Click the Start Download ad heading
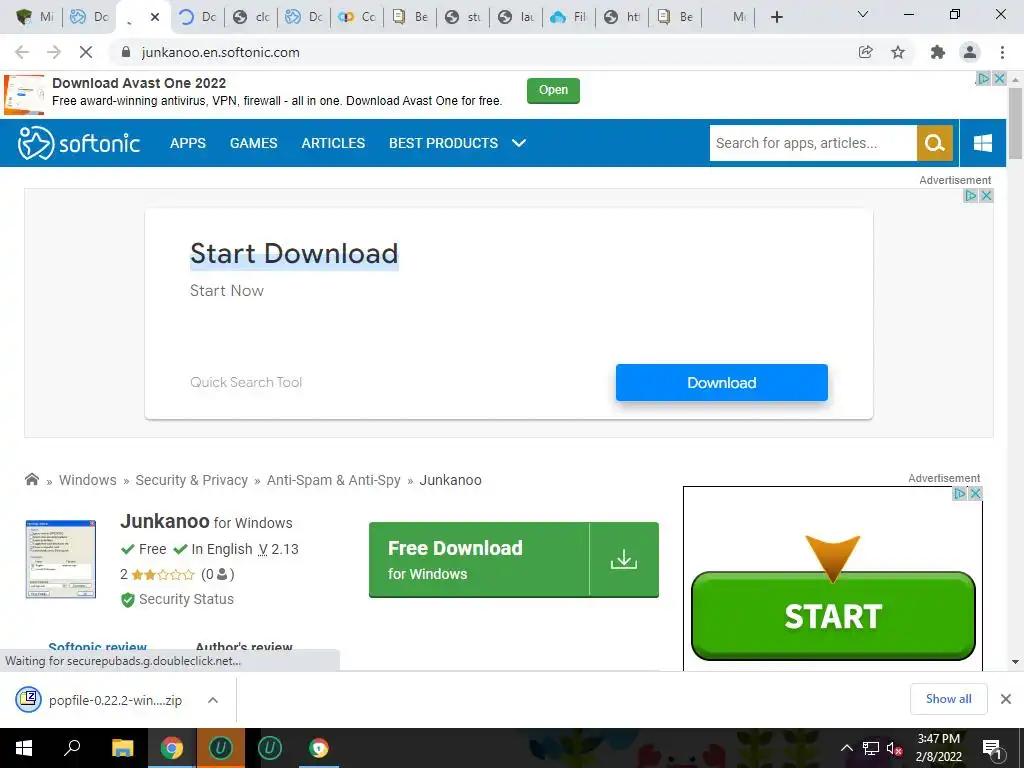 pyautogui.click(x=294, y=253)
